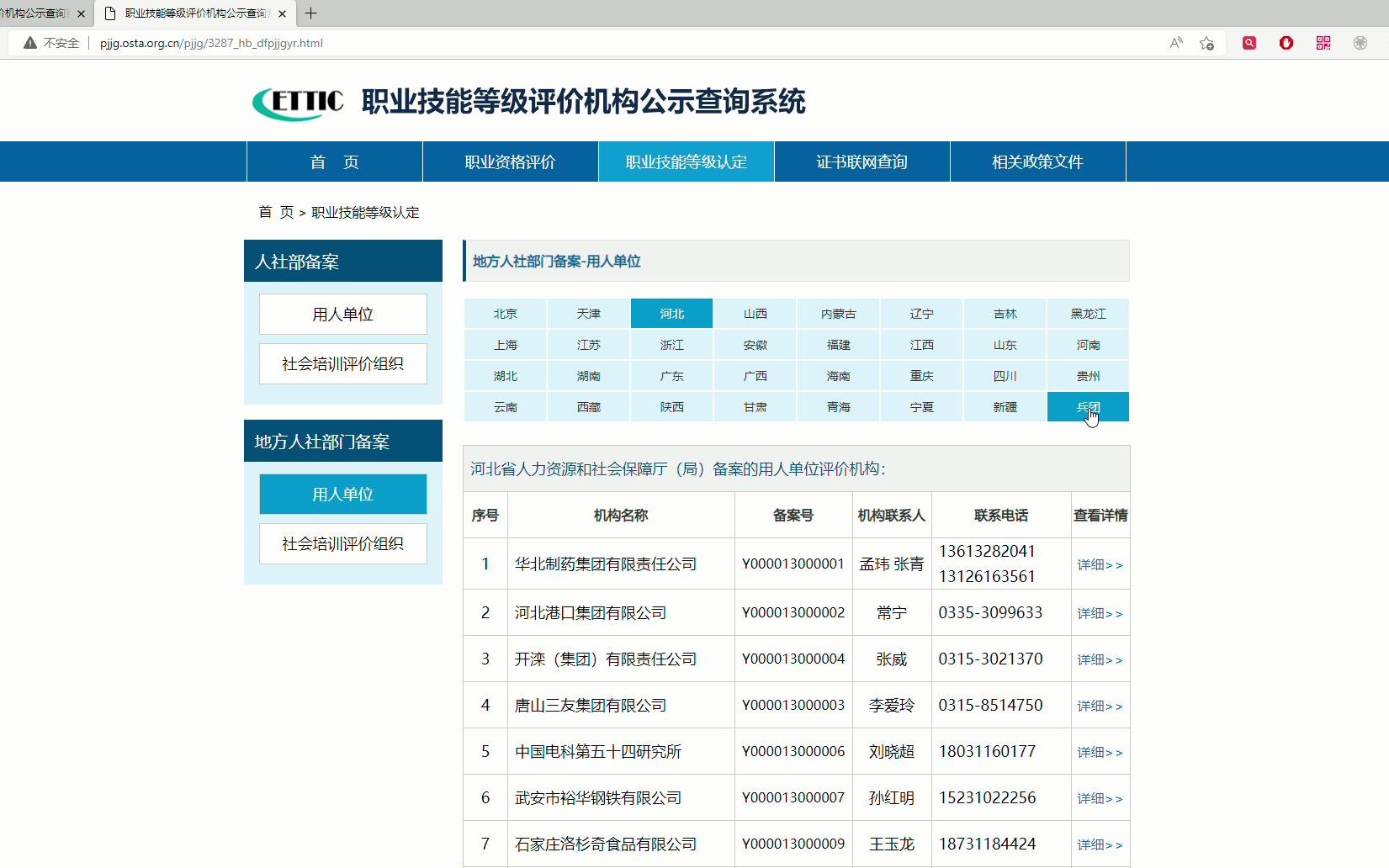Select the 甘肃 province tab
The image size is (1389, 868).
pyautogui.click(x=755, y=407)
